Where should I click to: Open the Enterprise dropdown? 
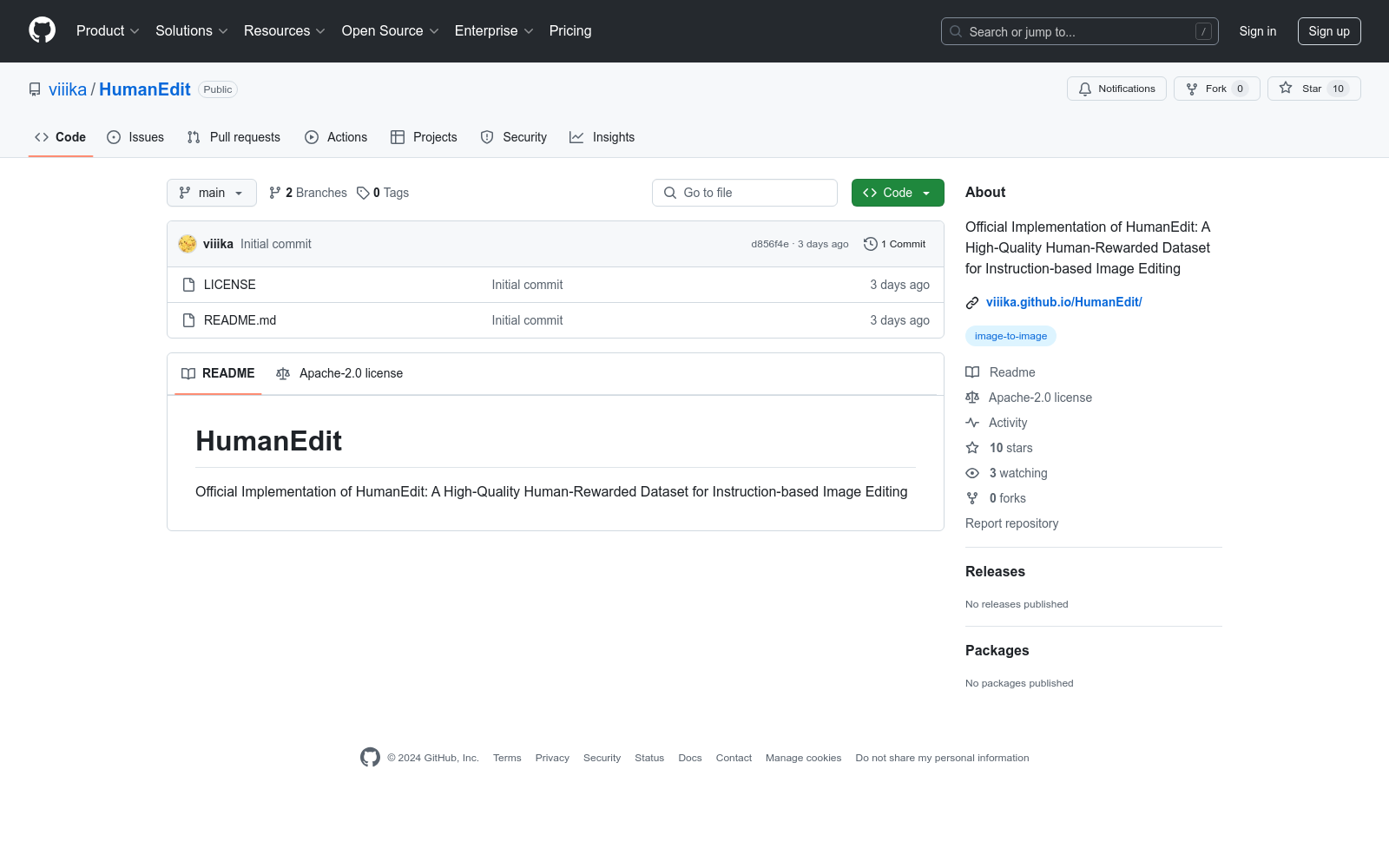(x=494, y=31)
